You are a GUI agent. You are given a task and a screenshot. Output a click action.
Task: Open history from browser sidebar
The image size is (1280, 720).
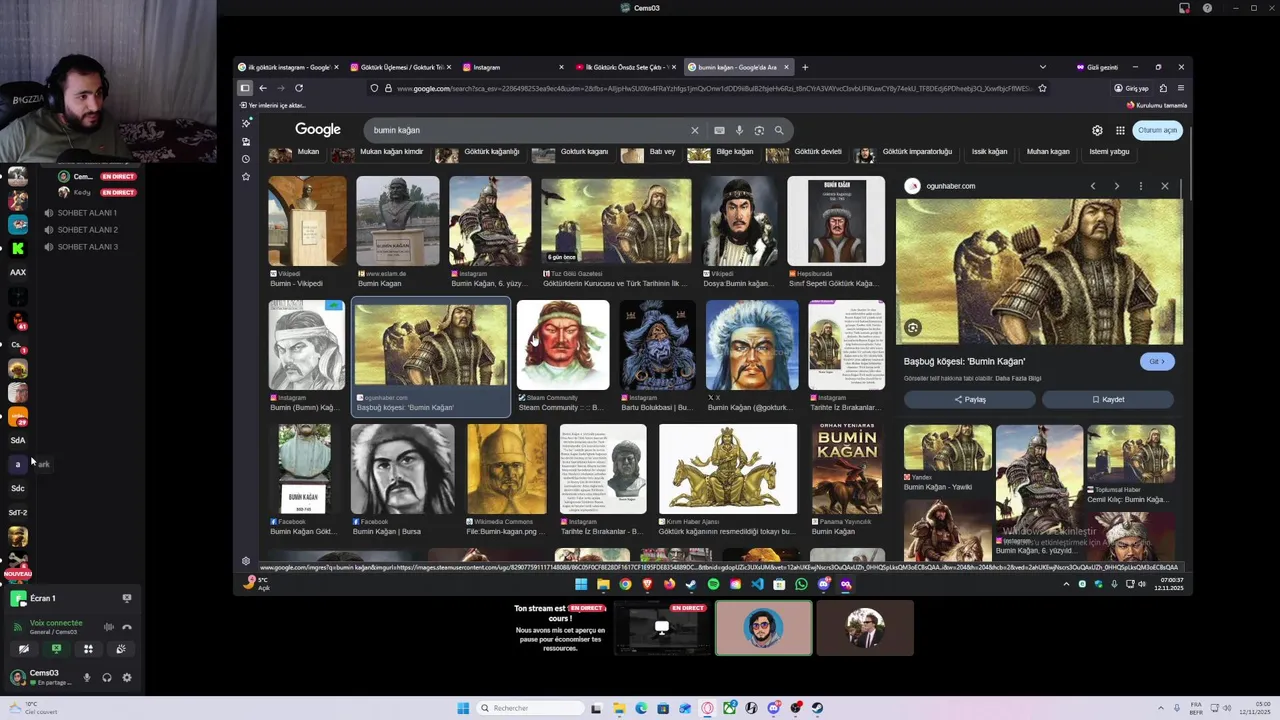click(x=246, y=159)
